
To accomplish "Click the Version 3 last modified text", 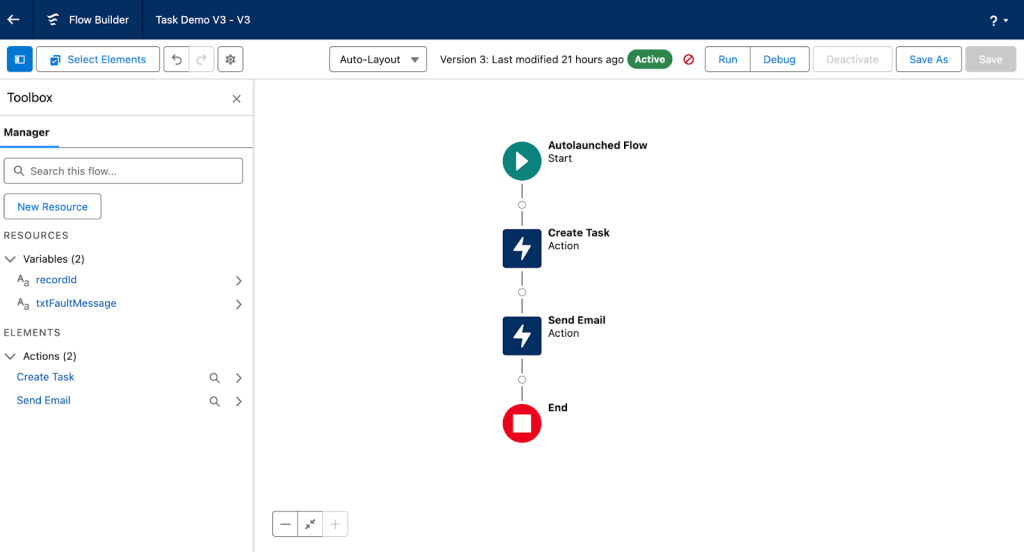I will click(x=532, y=59).
